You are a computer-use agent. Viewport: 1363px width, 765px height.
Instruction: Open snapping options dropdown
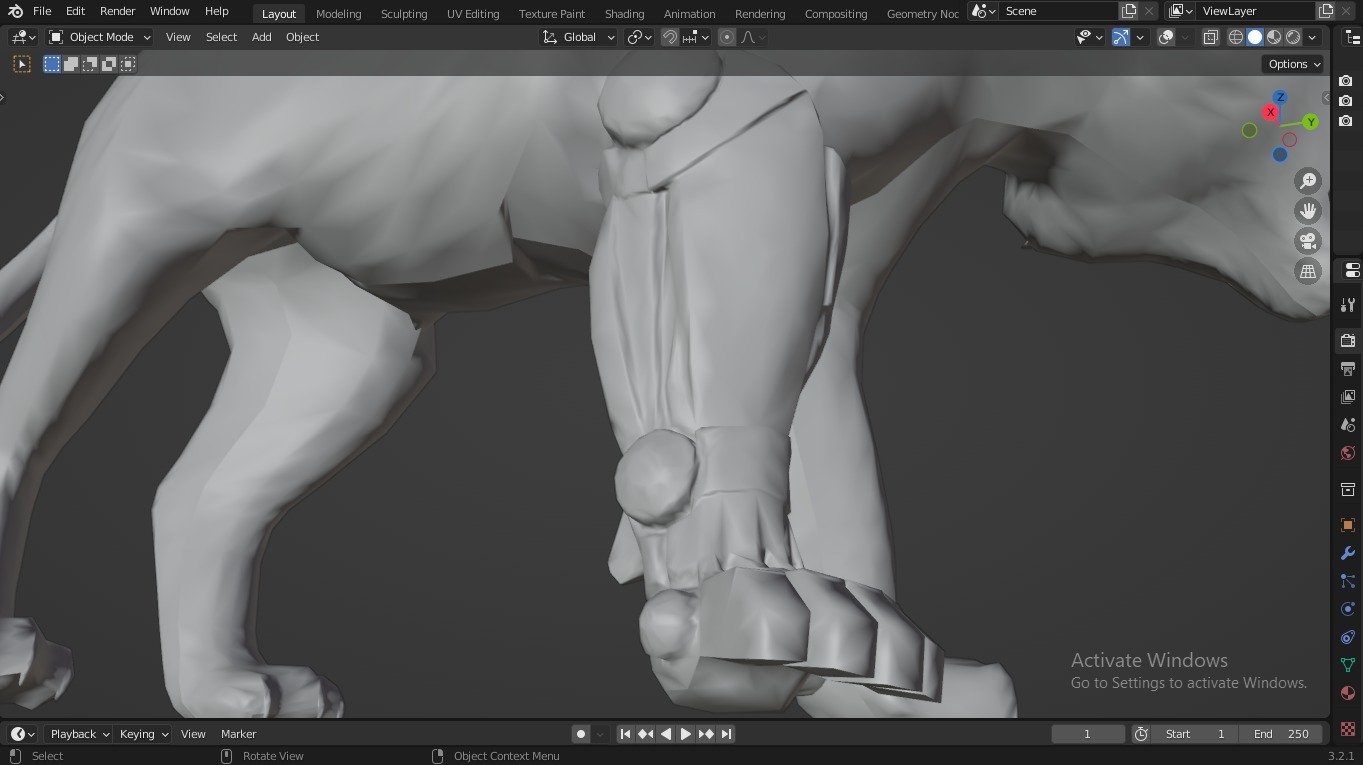pos(696,37)
